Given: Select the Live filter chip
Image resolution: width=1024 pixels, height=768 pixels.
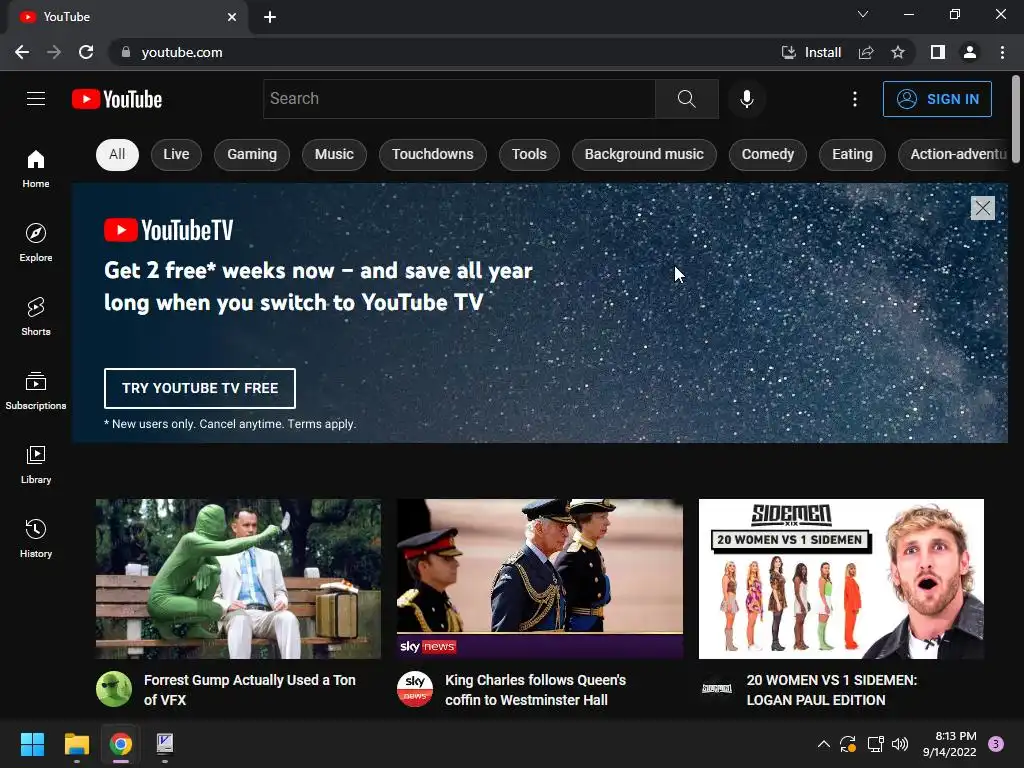Looking at the screenshot, I should coord(176,155).
